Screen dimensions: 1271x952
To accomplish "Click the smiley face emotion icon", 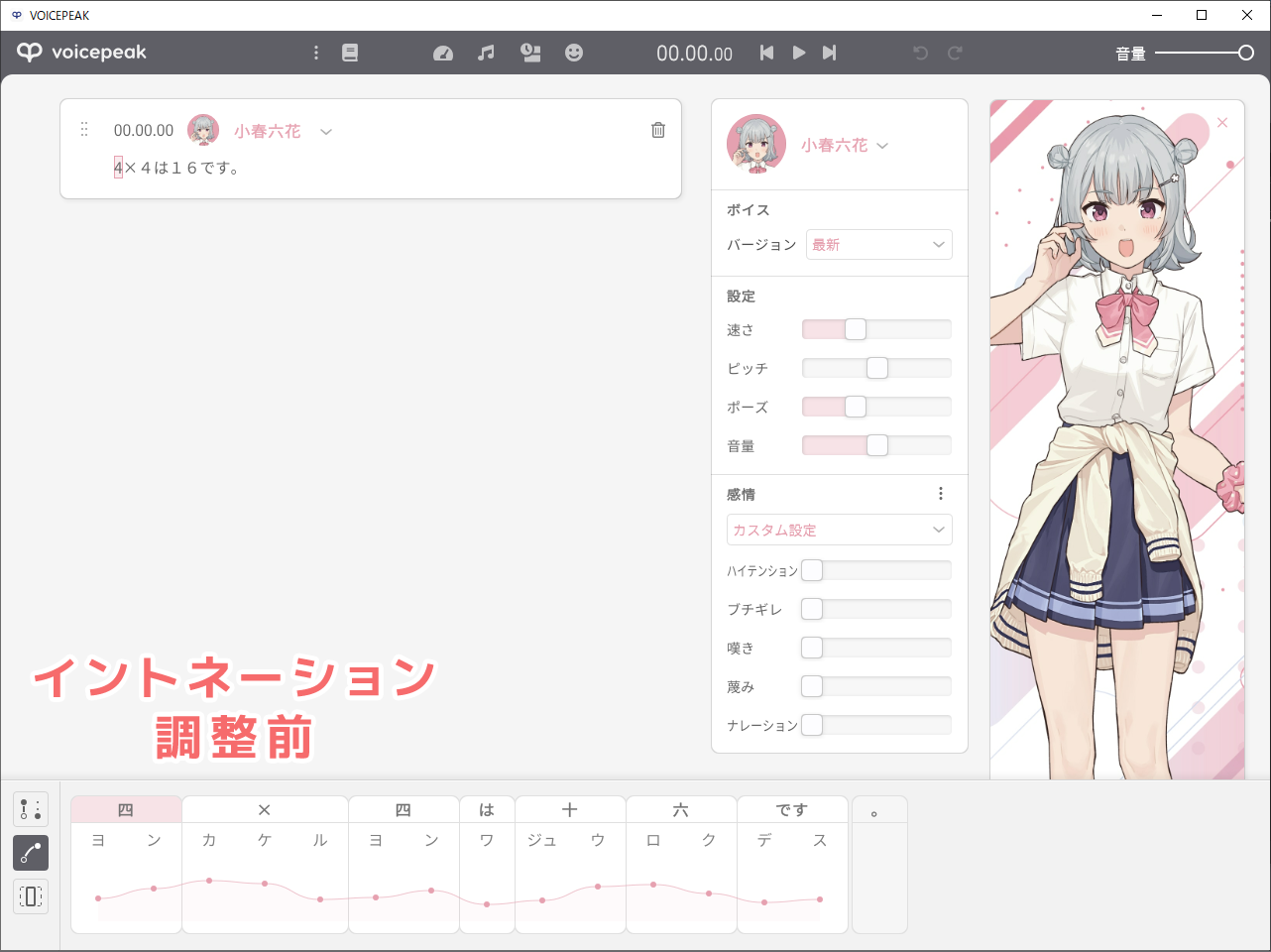I will click(574, 53).
